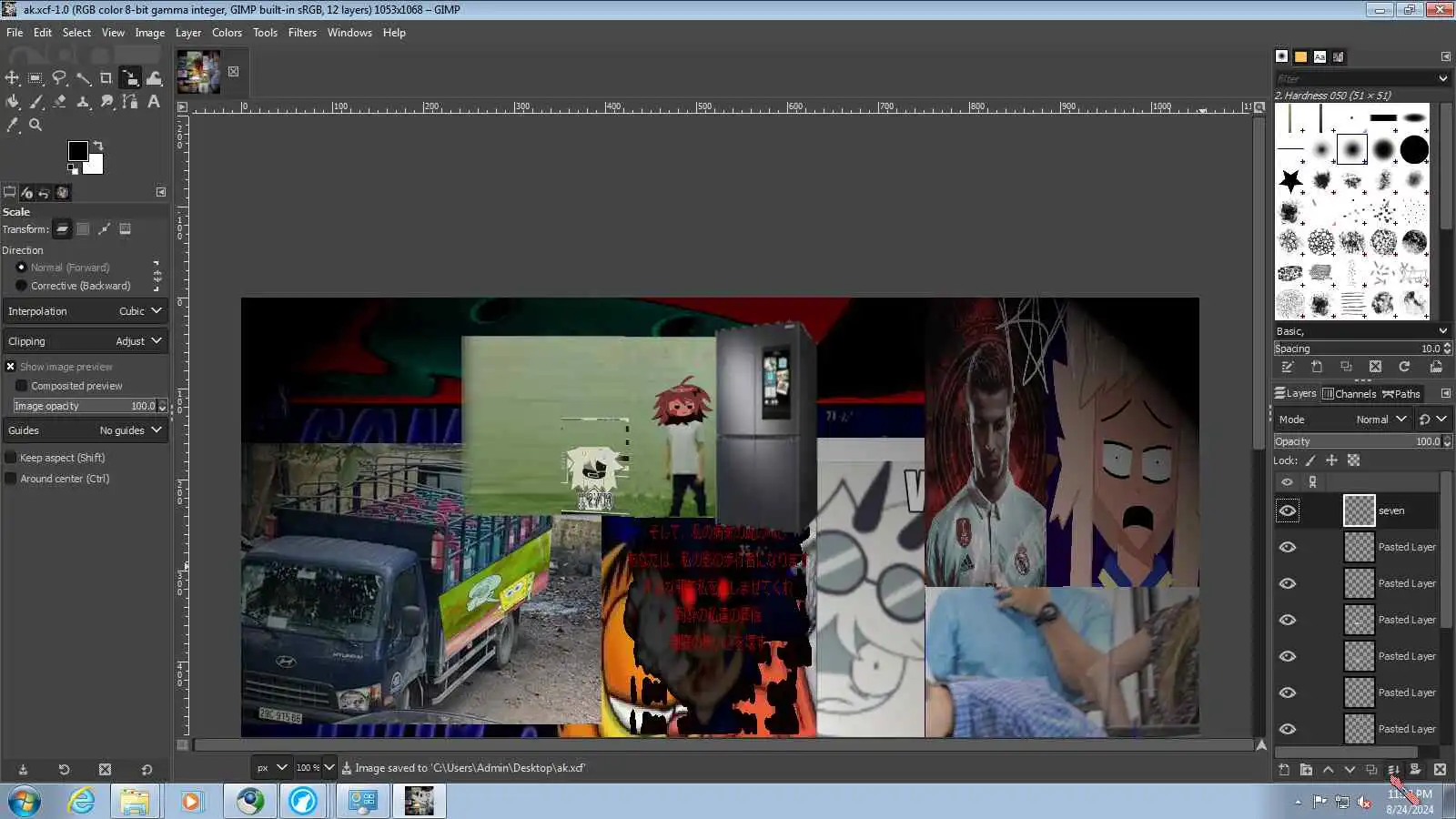1456x819 pixels.
Task: Select the Bucket Fill tool
Action: [12, 102]
